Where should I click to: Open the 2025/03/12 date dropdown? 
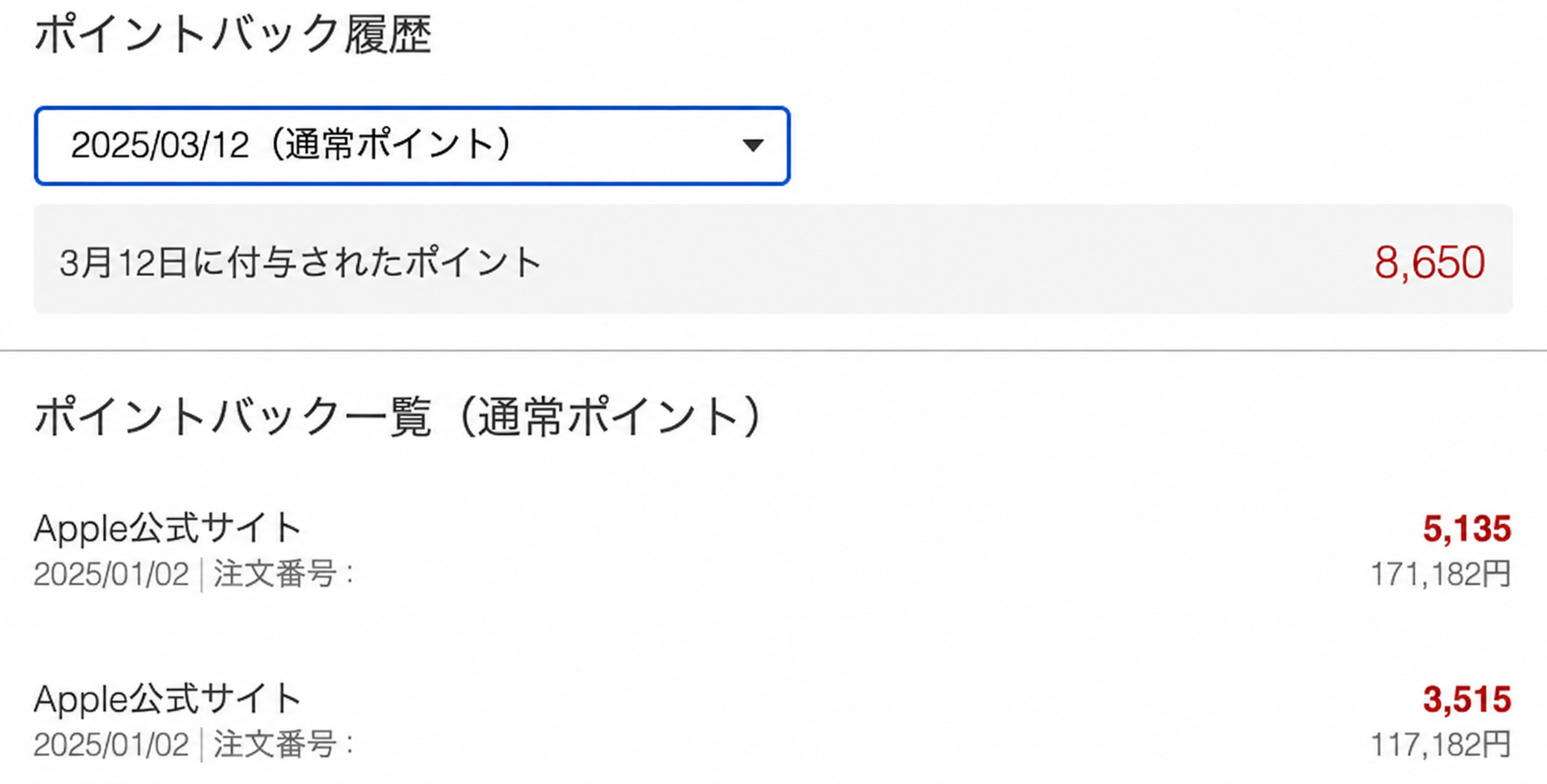tap(412, 146)
